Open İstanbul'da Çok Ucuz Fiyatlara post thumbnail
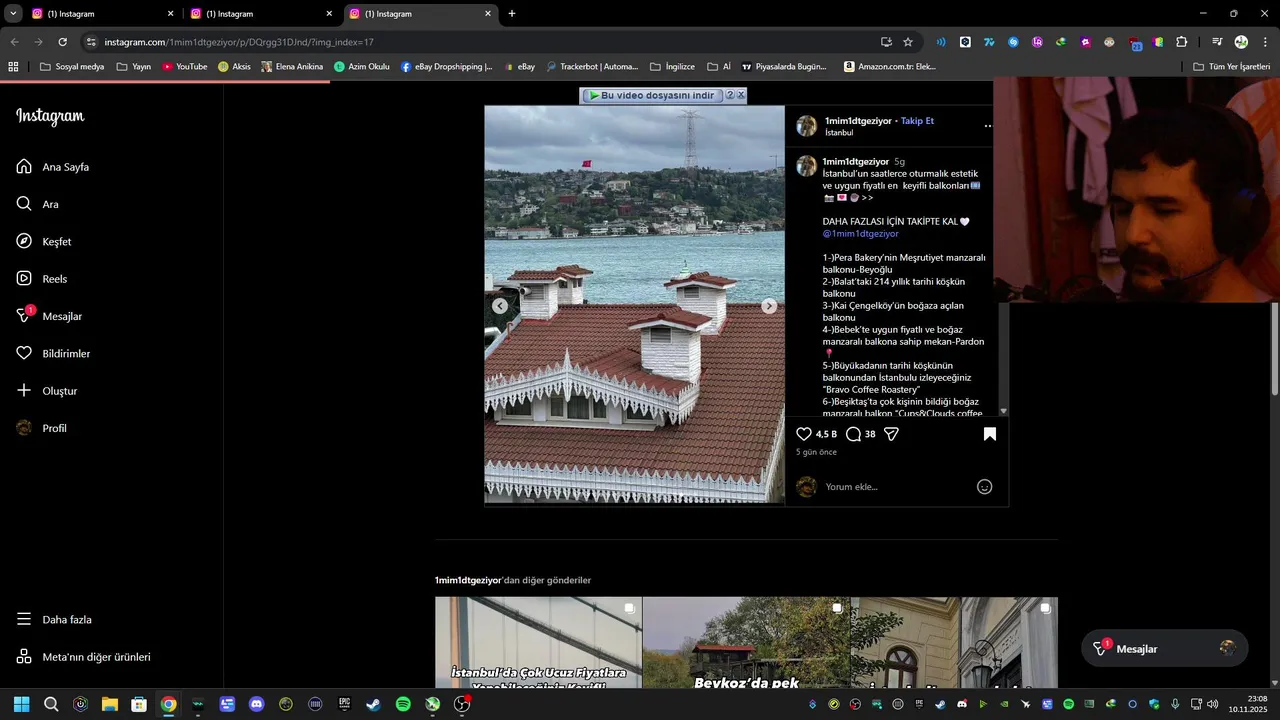 (x=538, y=643)
